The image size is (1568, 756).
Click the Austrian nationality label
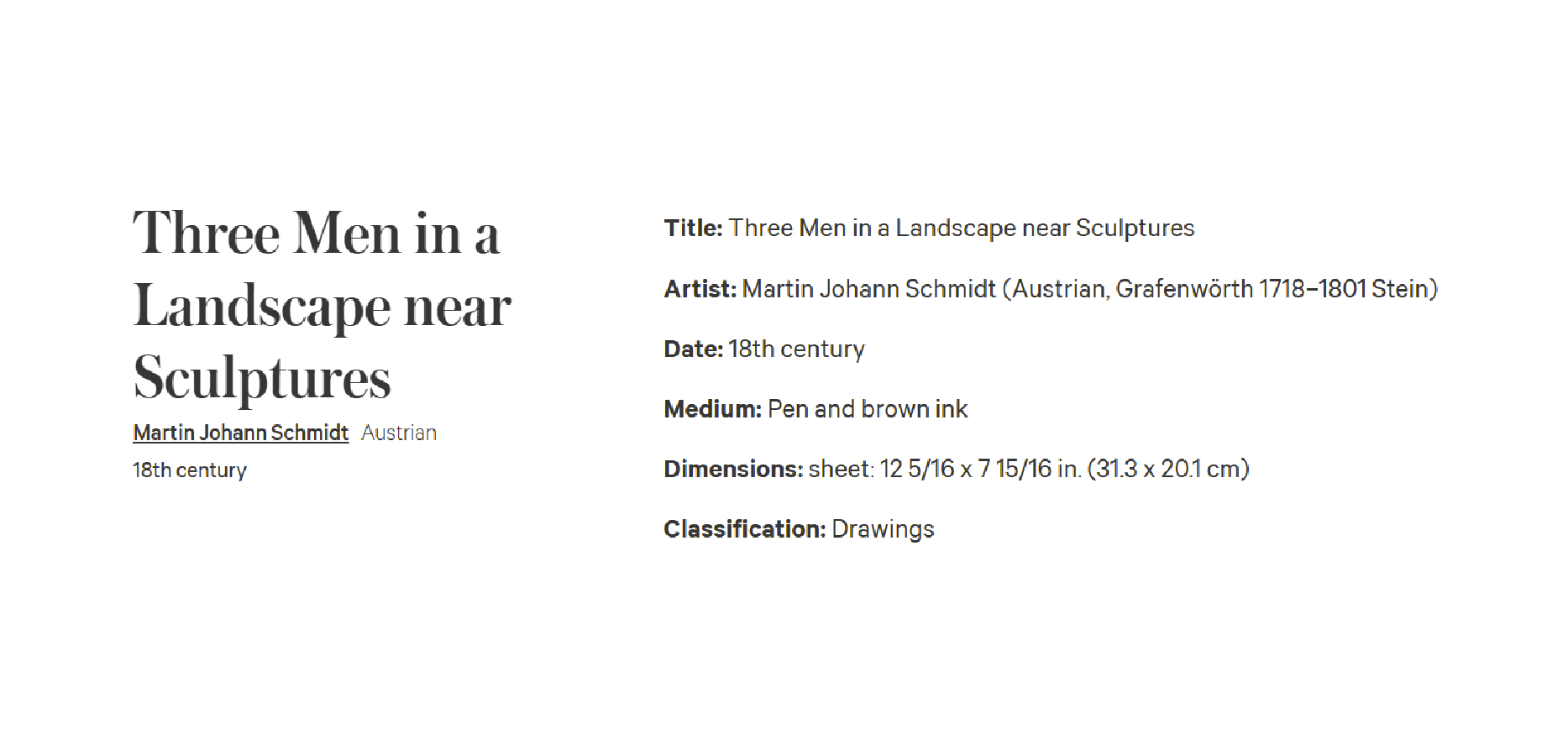(x=399, y=433)
